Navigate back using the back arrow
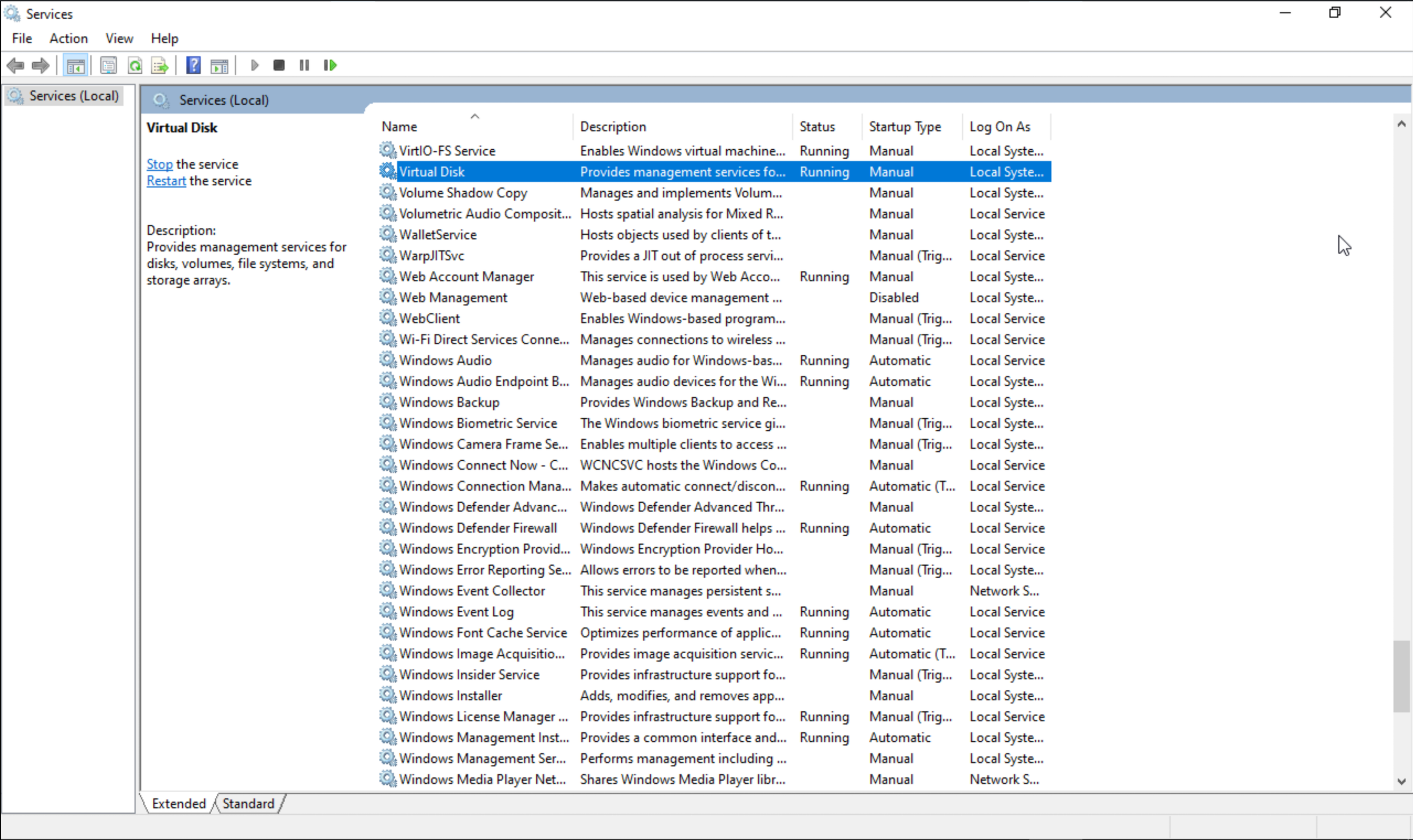The height and width of the screenshot is (840, 1413). pyautogui.click(x=16, y=65)
